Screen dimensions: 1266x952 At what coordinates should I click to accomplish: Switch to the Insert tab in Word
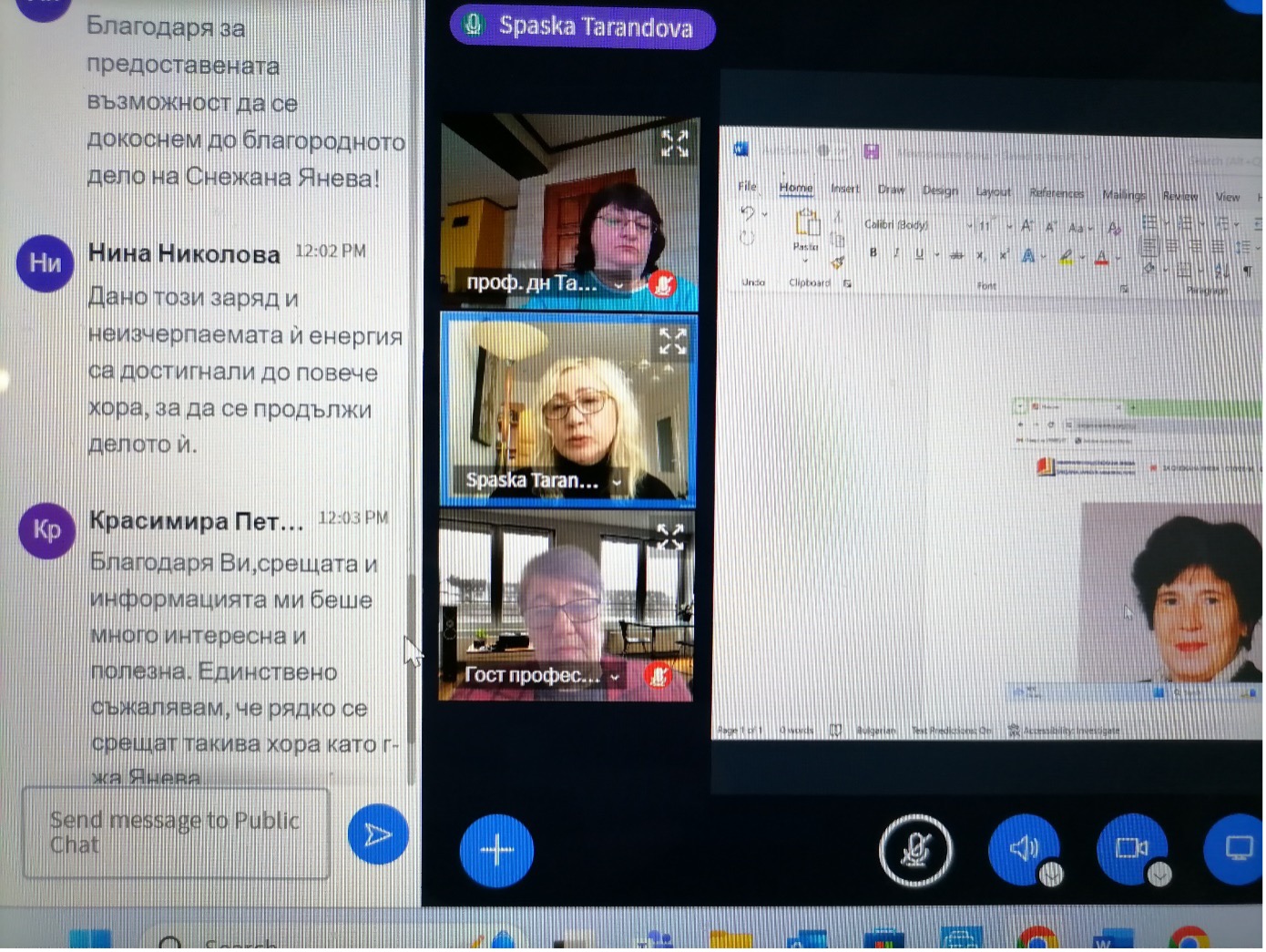point(845,189)
